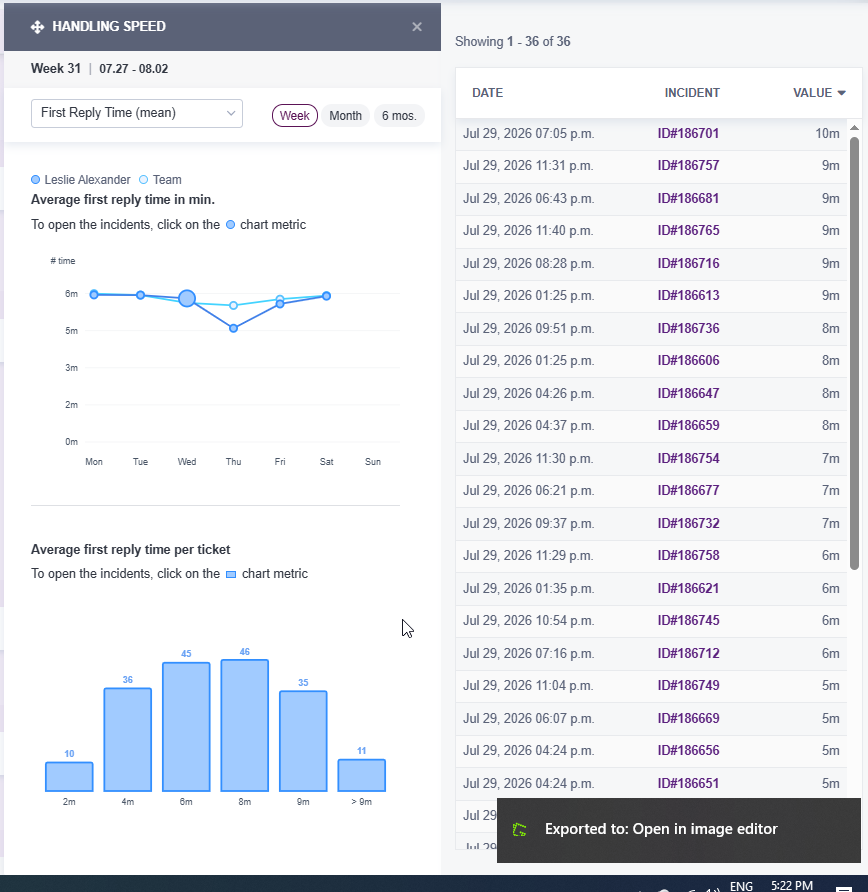
Task: Click the > 9m bar with value 11
Action: 362,775
